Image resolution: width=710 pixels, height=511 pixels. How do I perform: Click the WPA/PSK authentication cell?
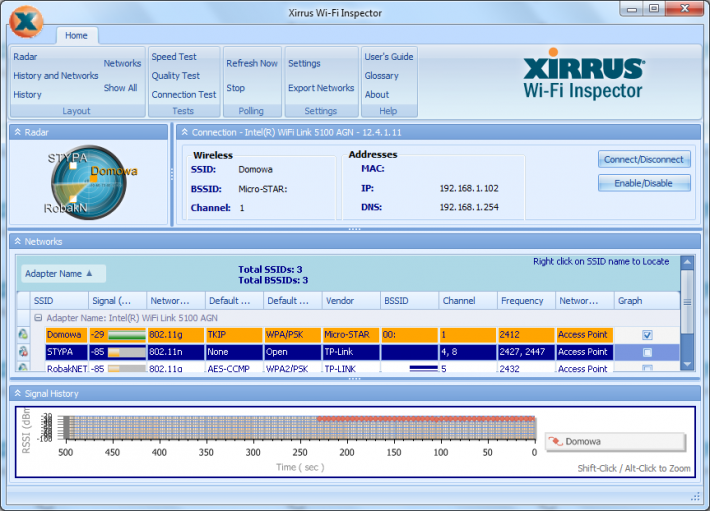coord(293,335)
